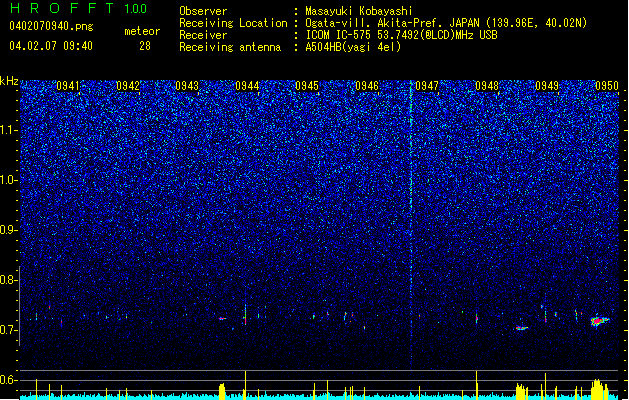This screenshot has height=400, width=629.
Task: Click the 0947 time marker
Action: [427, 86]
